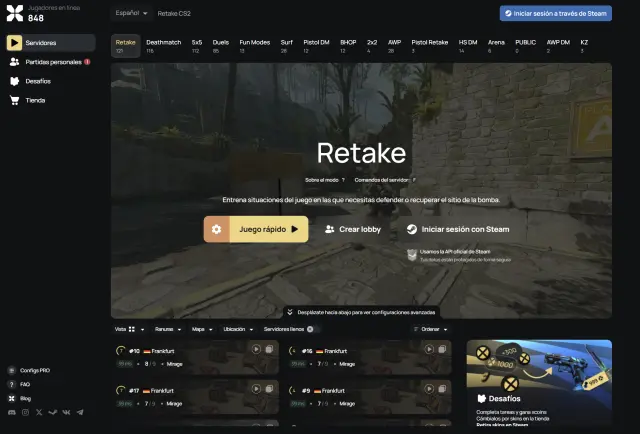Expand the Ranuras filter dropdown
This screenshot has height=434, width=640.
click(x=168, y=329)
